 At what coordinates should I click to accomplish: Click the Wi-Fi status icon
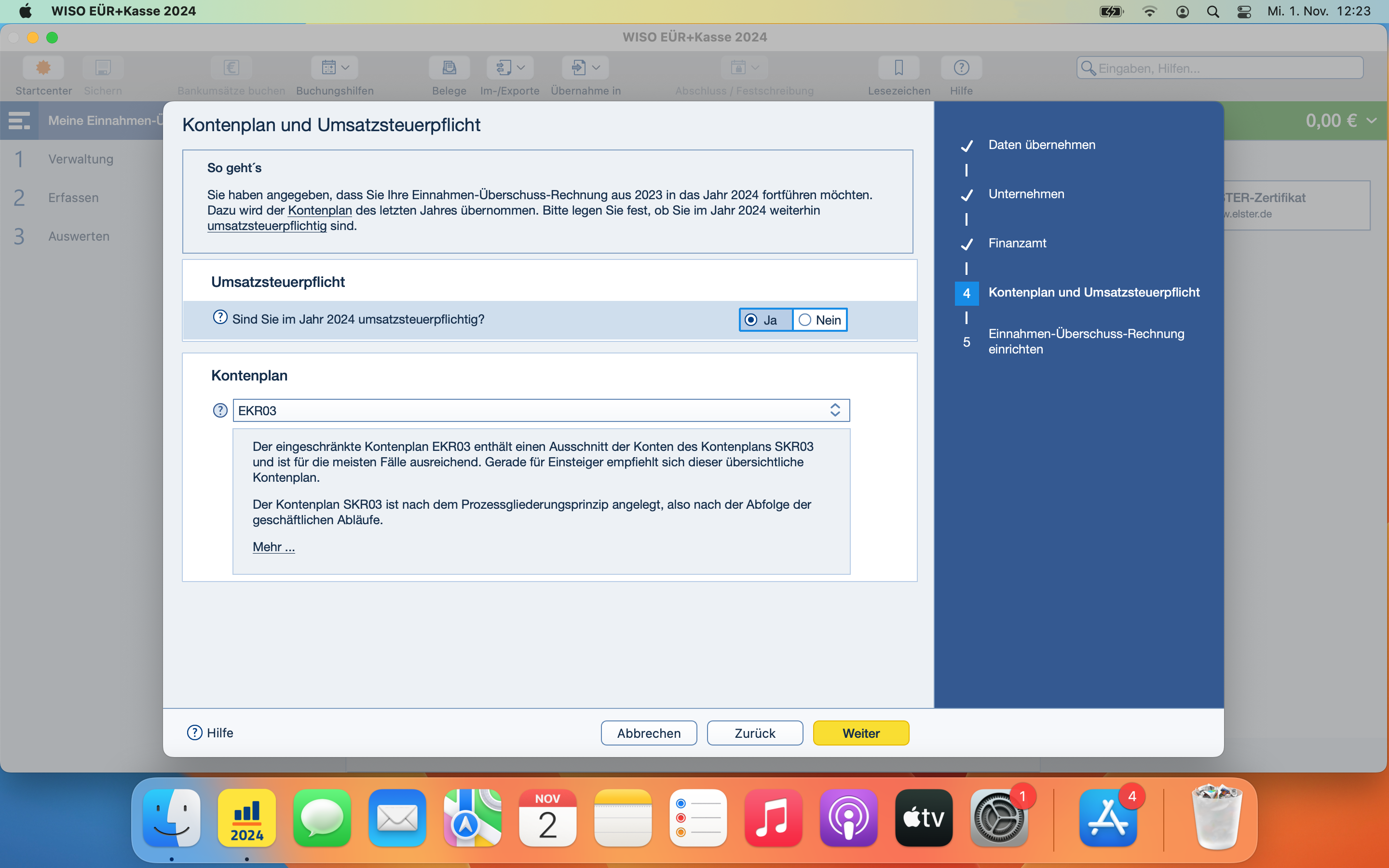pos(1150,12)
